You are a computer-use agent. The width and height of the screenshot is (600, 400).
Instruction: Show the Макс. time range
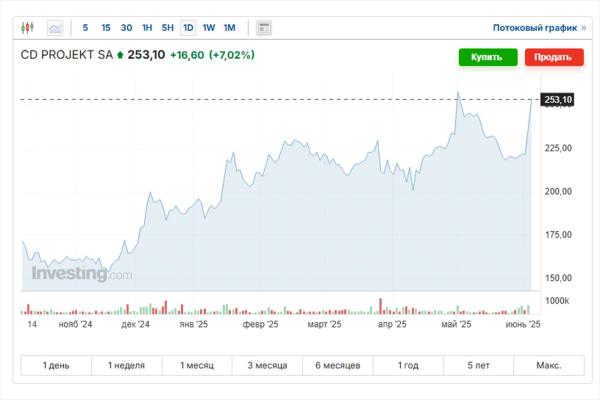point(549,366)
